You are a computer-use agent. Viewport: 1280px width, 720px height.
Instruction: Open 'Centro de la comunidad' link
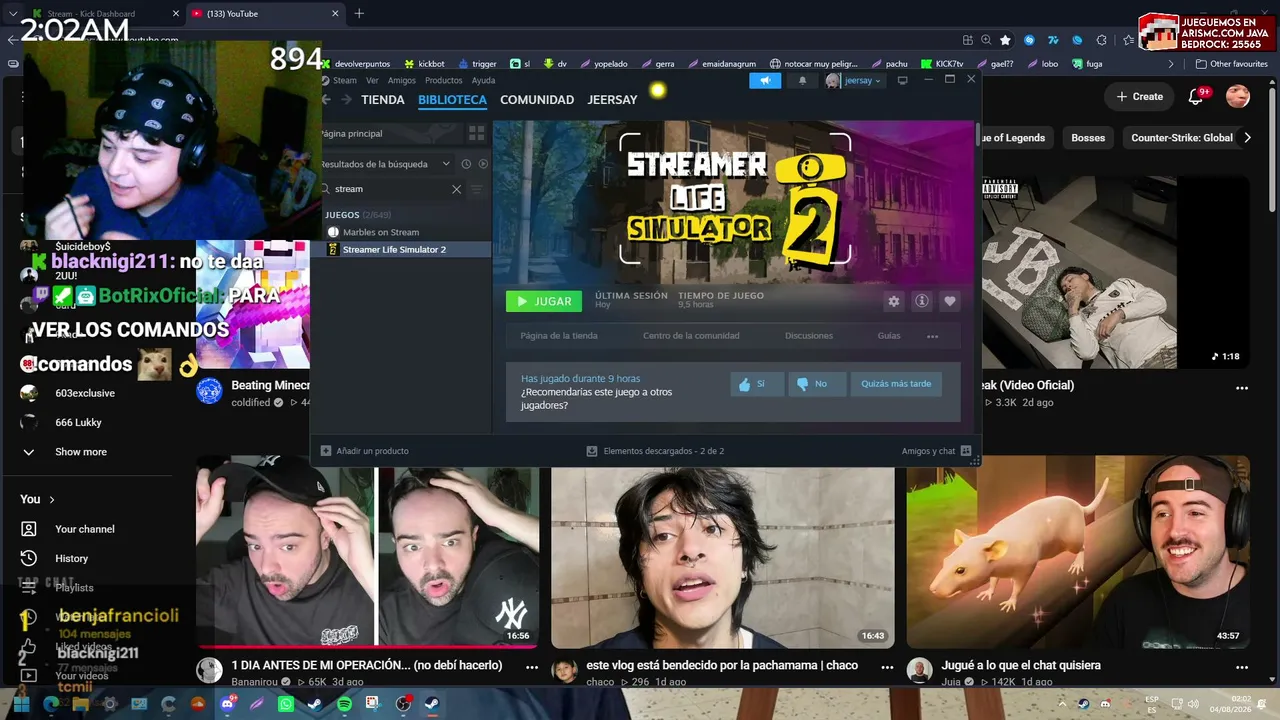pos(691,336)
